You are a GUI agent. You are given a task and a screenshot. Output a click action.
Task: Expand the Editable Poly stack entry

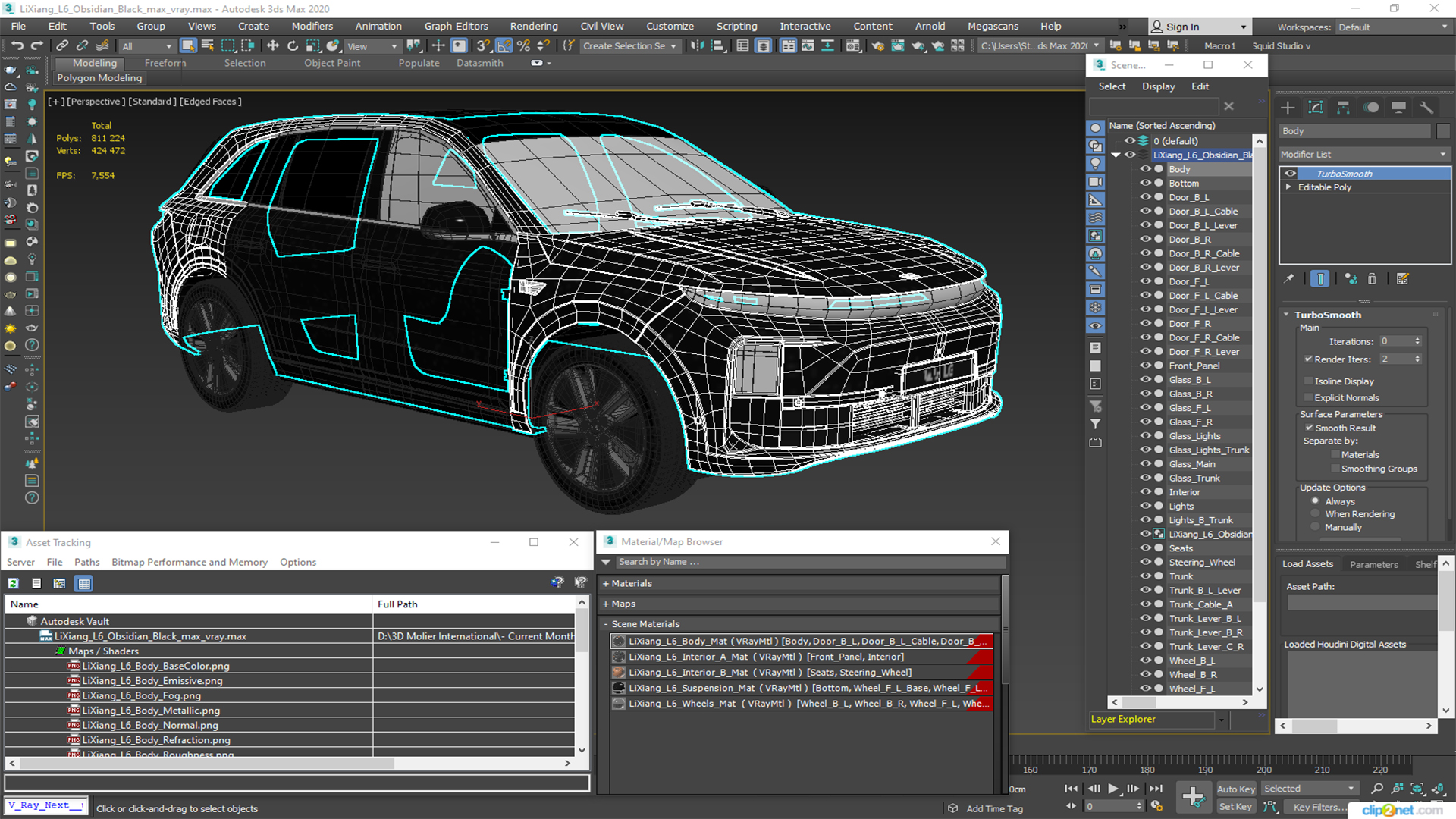click(1288, 187)
